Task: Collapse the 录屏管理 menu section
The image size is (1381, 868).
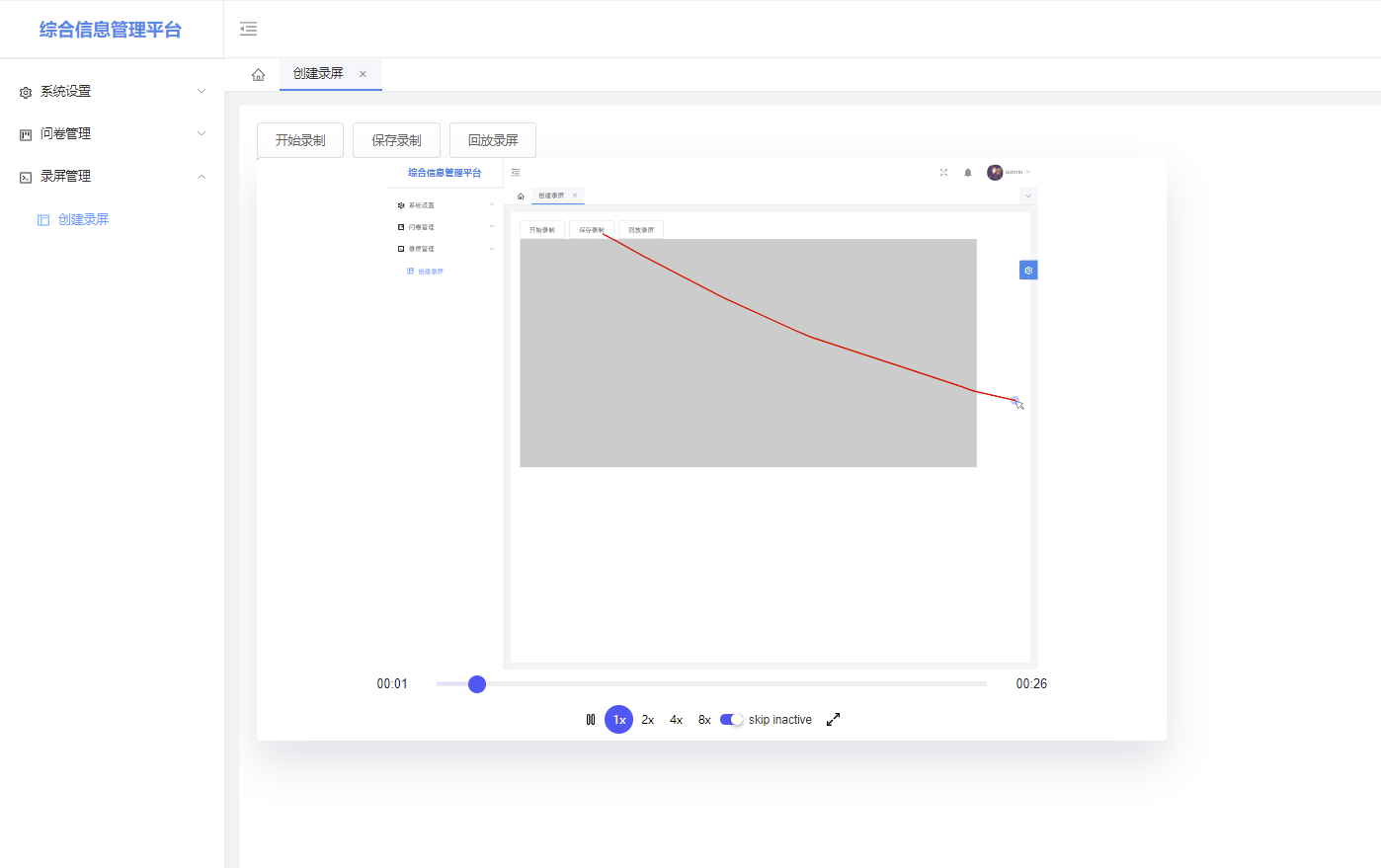Action: click(202, 176)
